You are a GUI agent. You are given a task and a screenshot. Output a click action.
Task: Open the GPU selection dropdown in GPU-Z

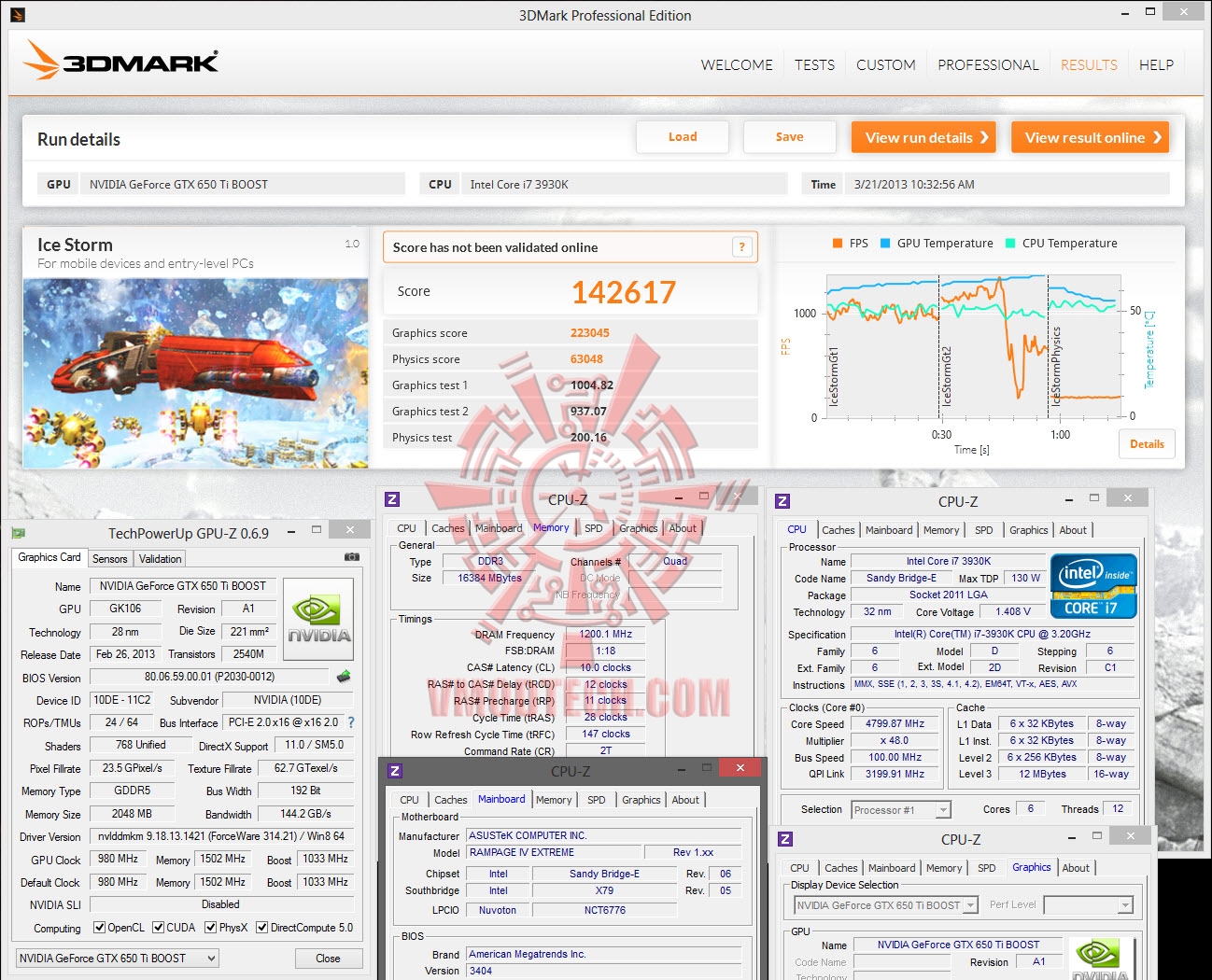tap(118, 959)
